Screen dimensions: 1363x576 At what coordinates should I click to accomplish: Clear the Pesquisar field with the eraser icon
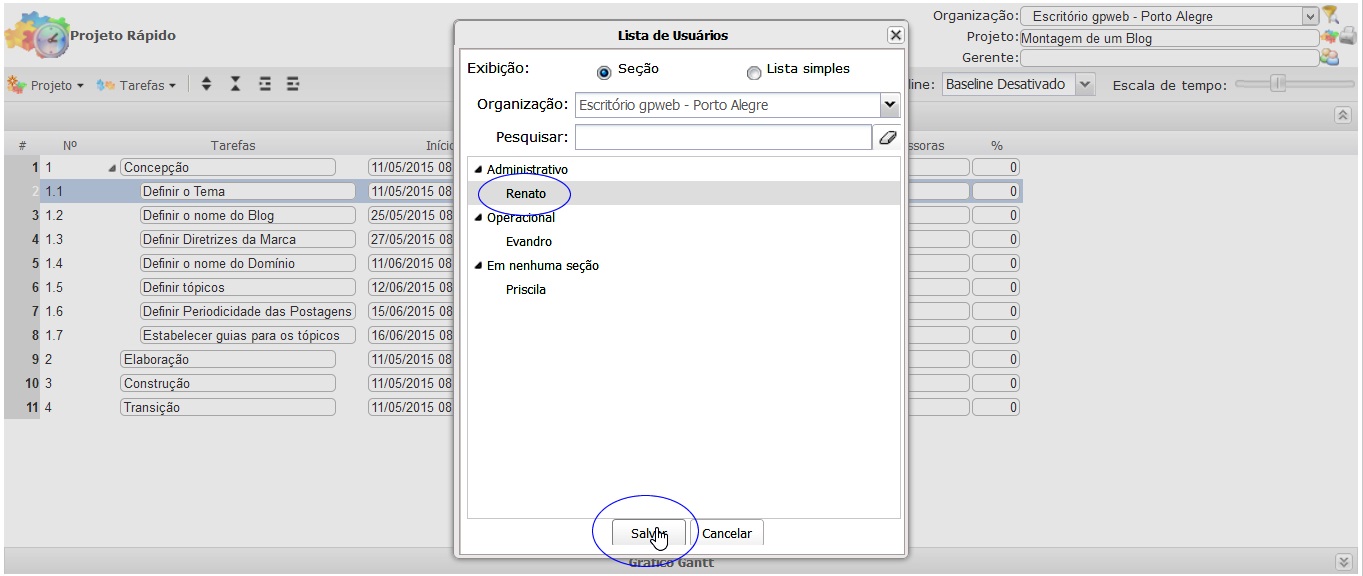tap(887, 137)
